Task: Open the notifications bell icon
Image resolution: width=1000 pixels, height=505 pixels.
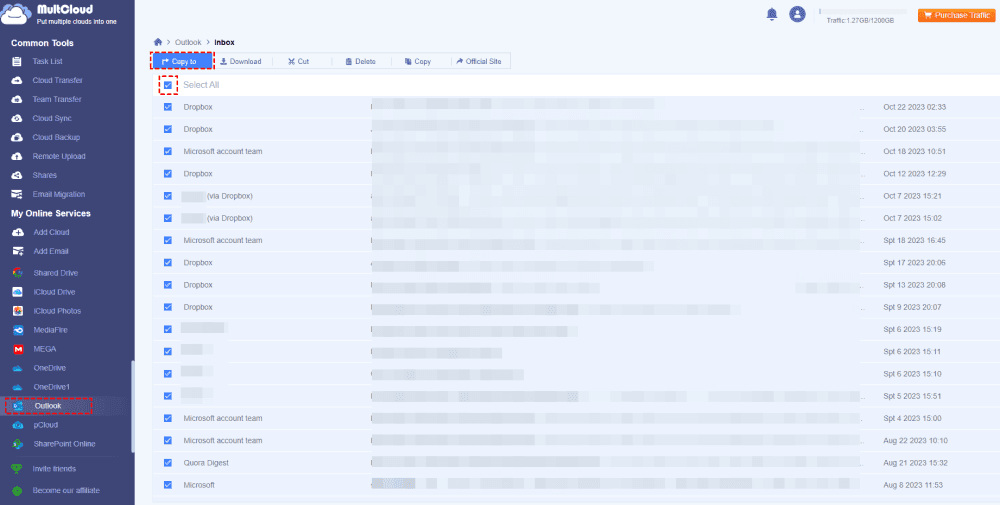Action: coord(772,14)
